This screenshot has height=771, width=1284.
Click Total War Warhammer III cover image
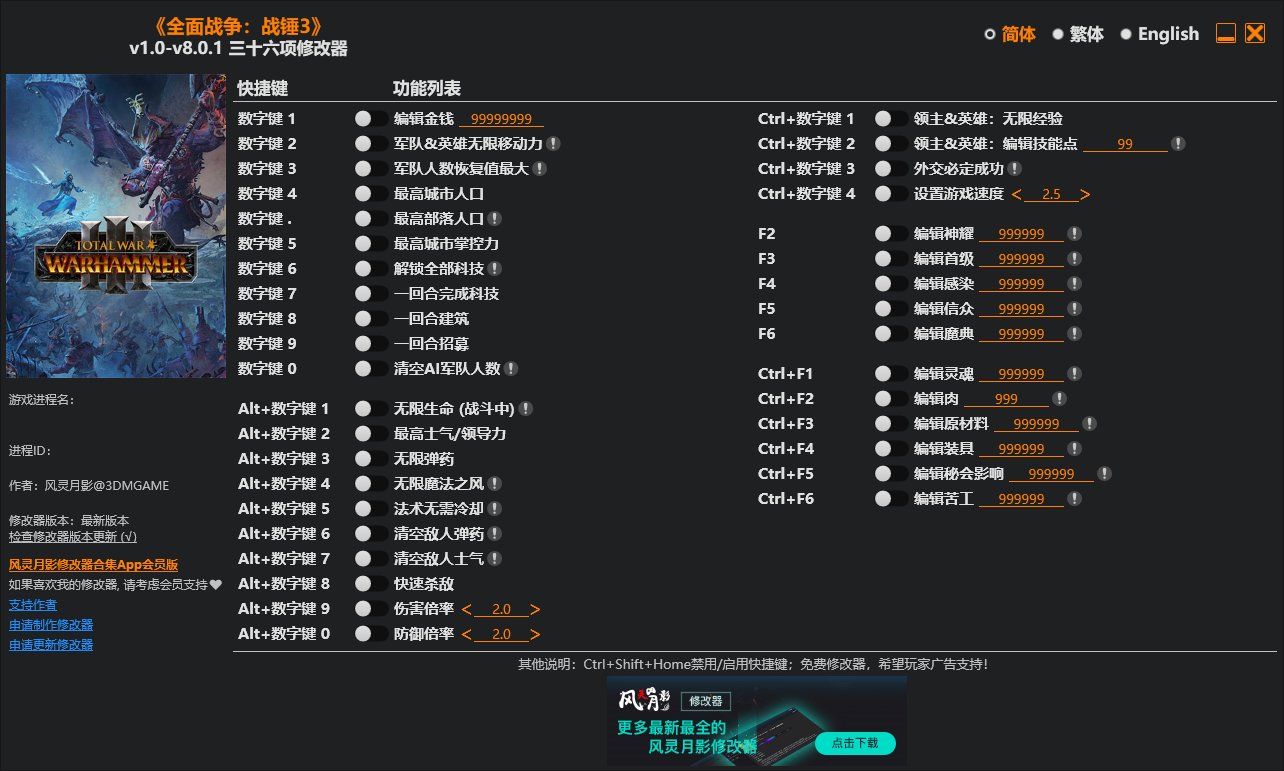pos(116,226)
